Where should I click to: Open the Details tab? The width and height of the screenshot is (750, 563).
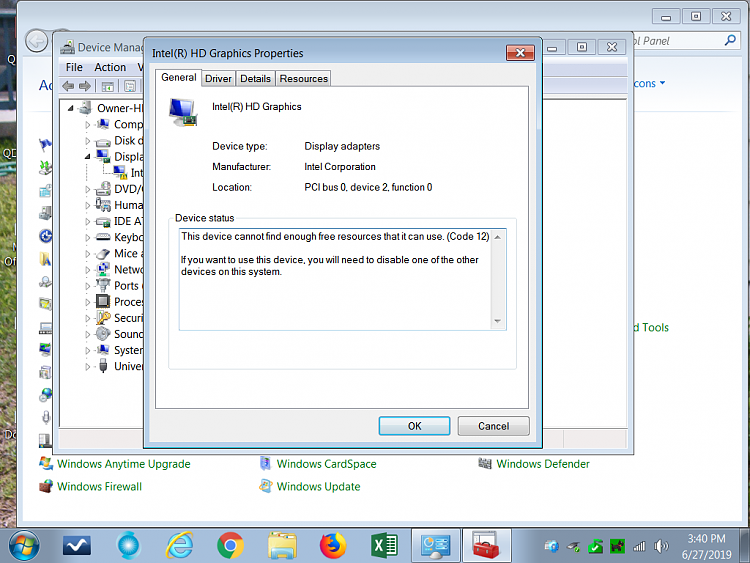255,78
